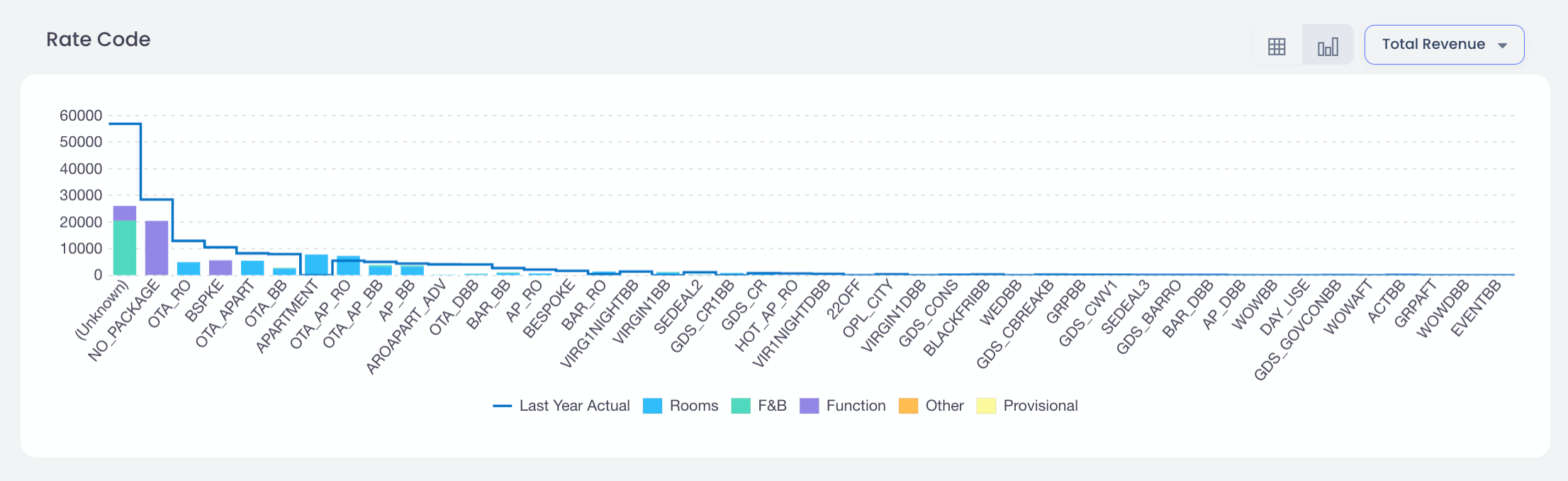This screenshot has height=481, width=1568.
Task: Switch to bar chart view icon
Action: (x=1328, y=46)
